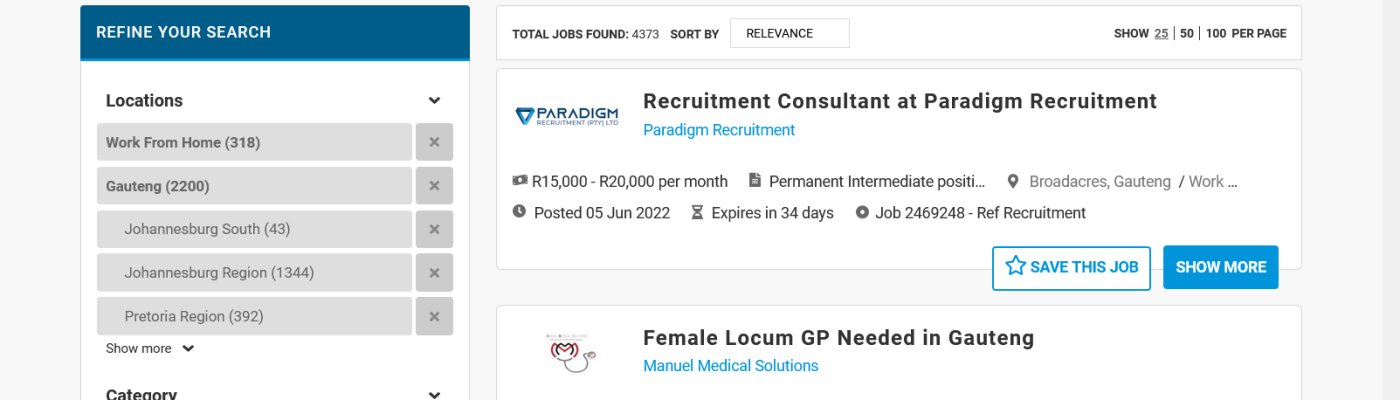Screen dimensions: 1400x400
Task: Click the Manuel Medical Solutions logo
Action: [x=567, y=352]
